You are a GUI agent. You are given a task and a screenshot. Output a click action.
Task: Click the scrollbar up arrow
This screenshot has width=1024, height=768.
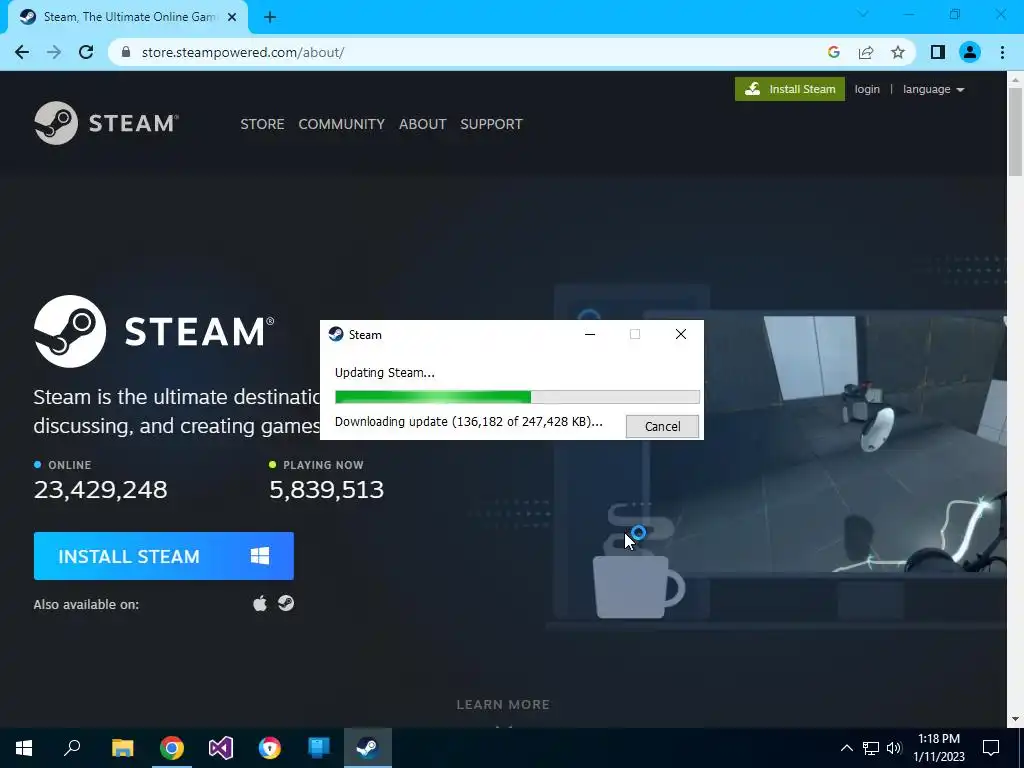tap(1015, 79)
